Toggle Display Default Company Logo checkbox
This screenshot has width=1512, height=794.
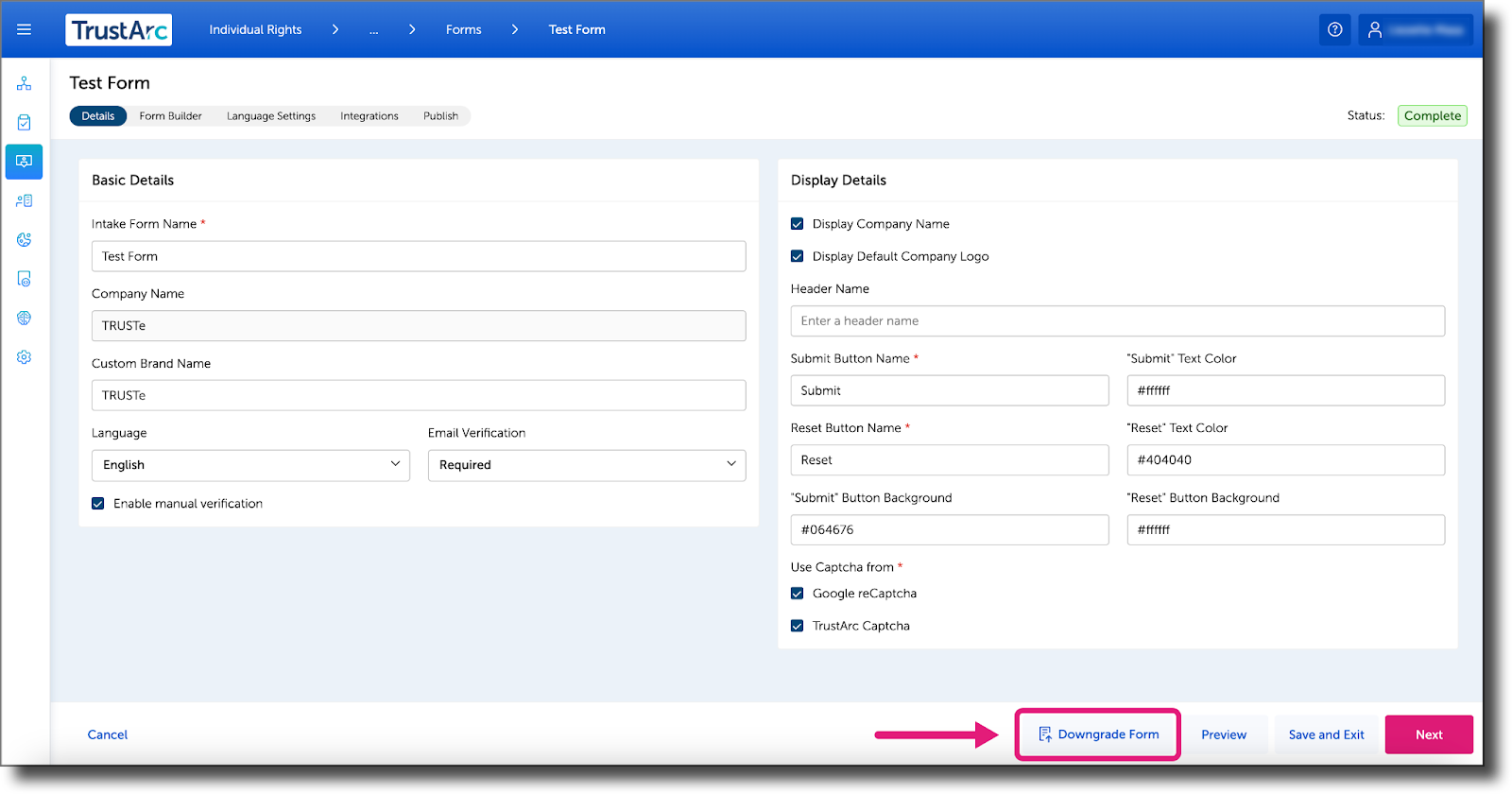(x=797, y=256)
